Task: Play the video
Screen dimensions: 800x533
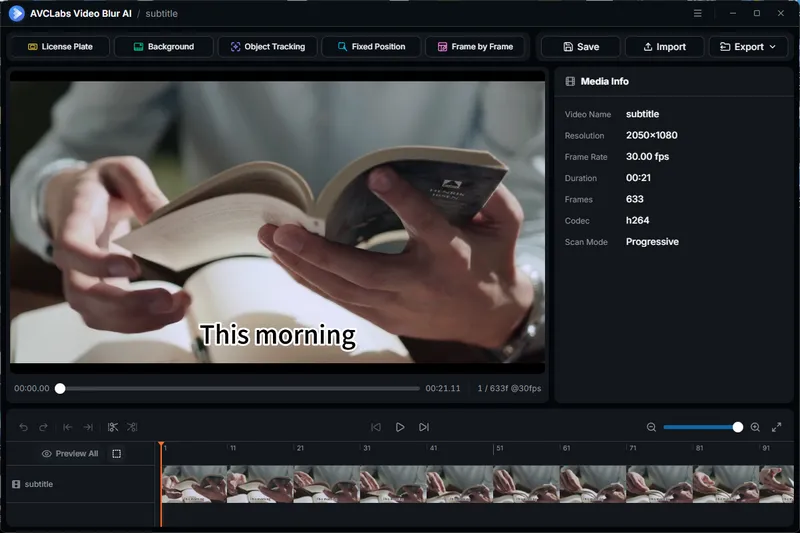Action: [400, 427]
